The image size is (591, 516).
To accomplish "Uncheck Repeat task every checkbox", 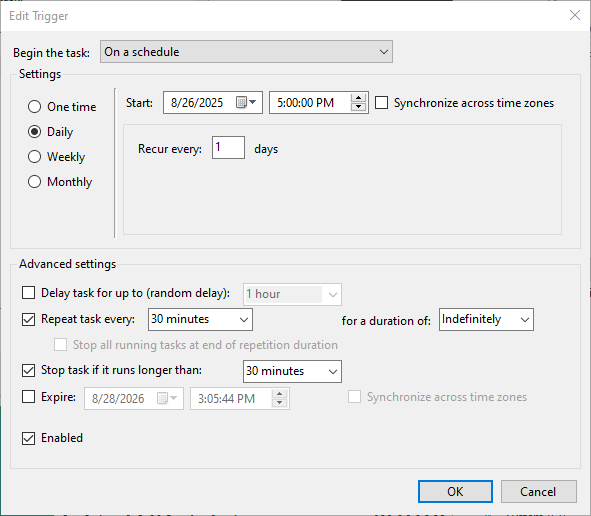I will (29, 319).
